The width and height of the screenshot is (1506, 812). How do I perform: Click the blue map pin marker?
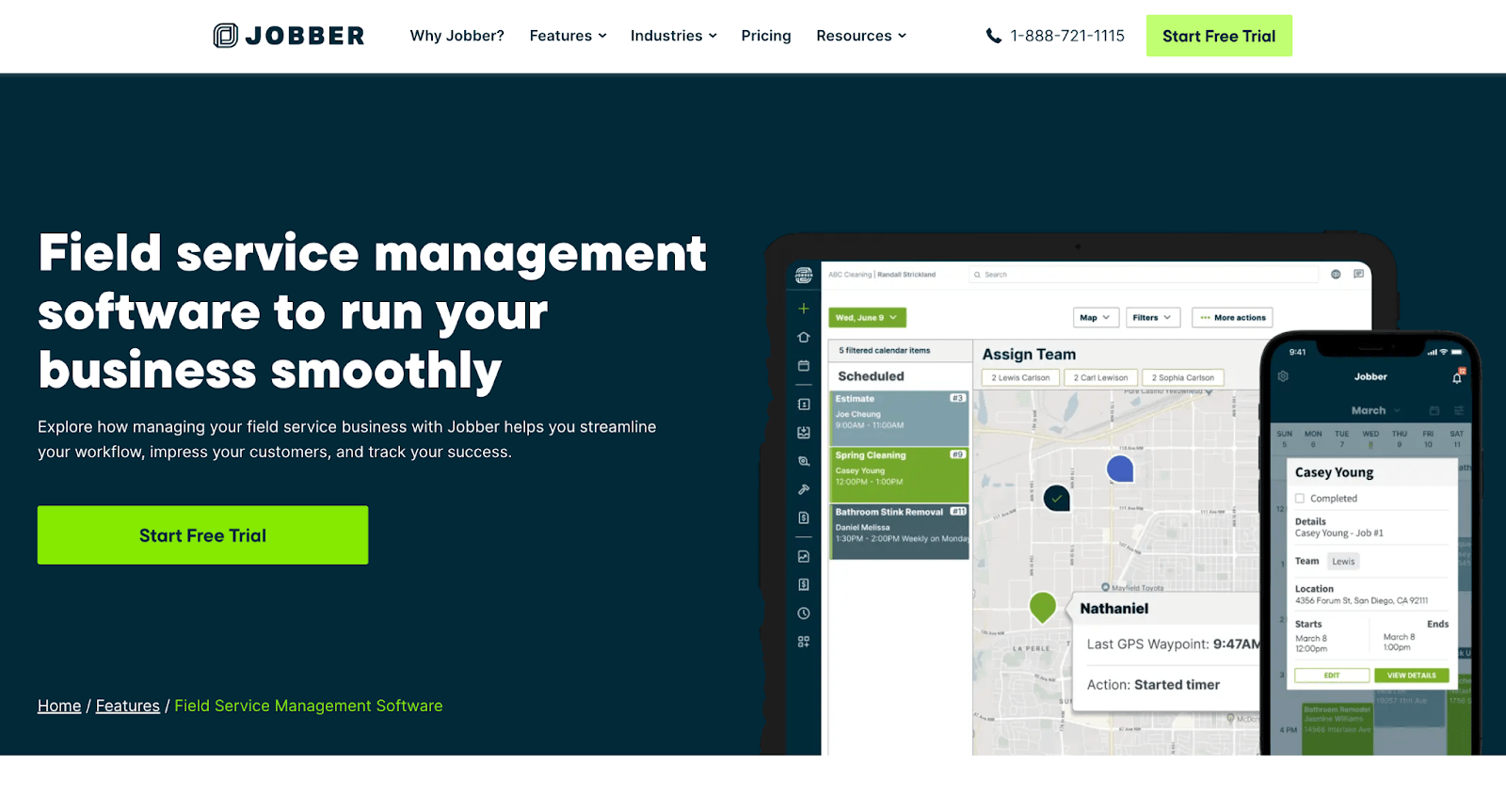click(1120, 470)
